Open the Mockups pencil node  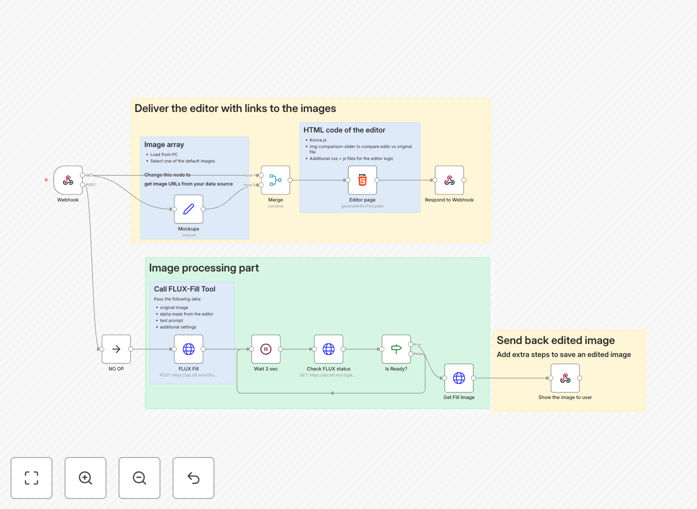pyautogui.click(x=188, y=209)
